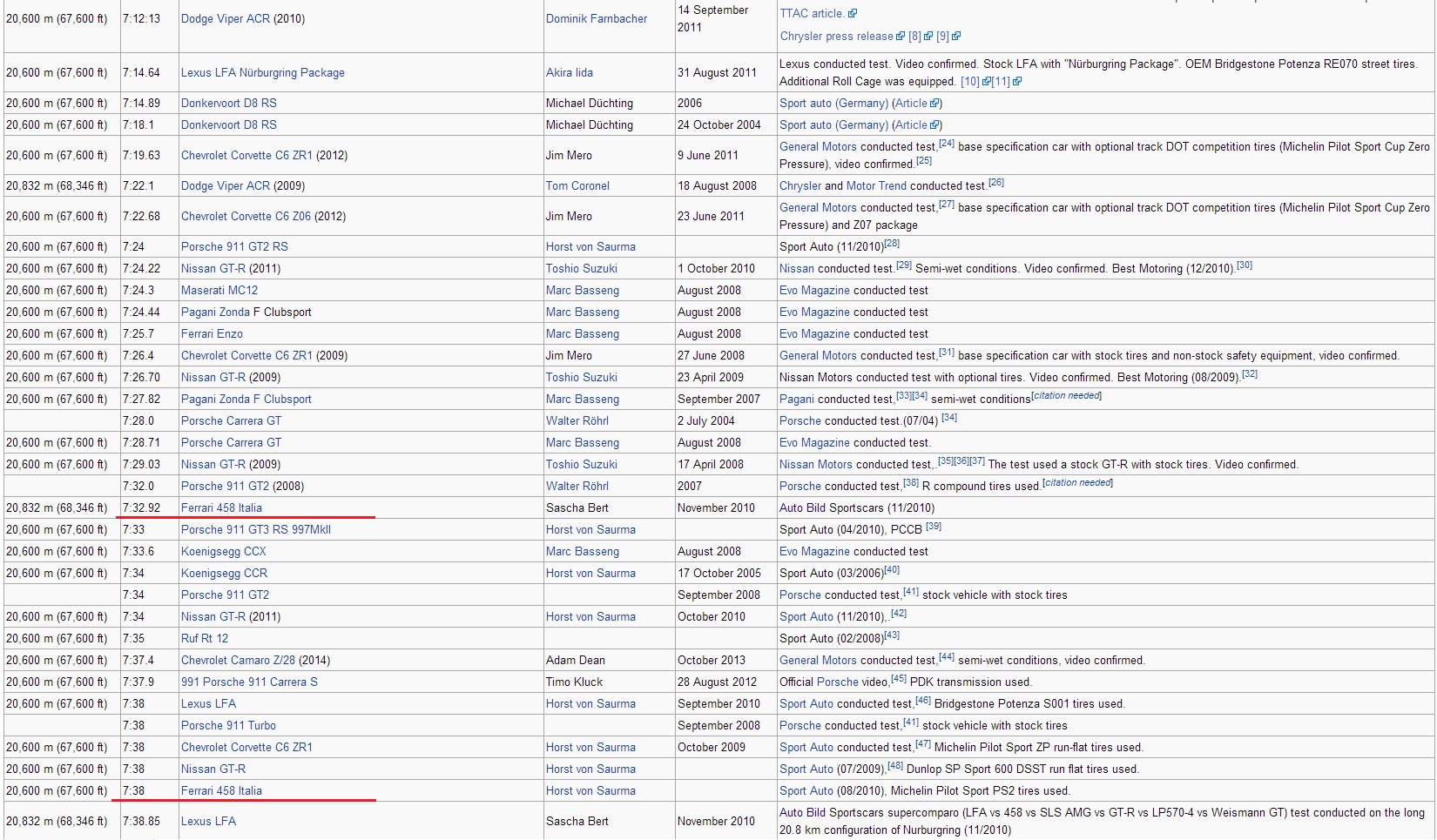The height and width of the screenshot is (840, 1437).
Task: Open Porsche Carrera GT link in the 7:28.71 row
Action: pyautogui.click(x=231, y=442)
